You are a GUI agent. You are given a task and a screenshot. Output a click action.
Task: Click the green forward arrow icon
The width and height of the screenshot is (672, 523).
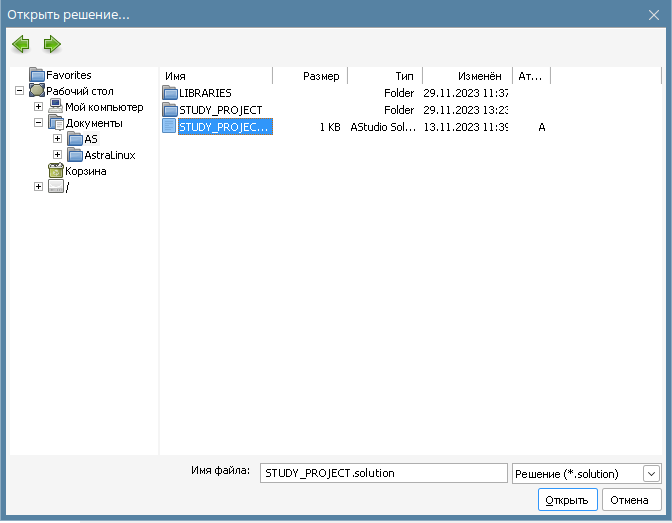[52, 44]
